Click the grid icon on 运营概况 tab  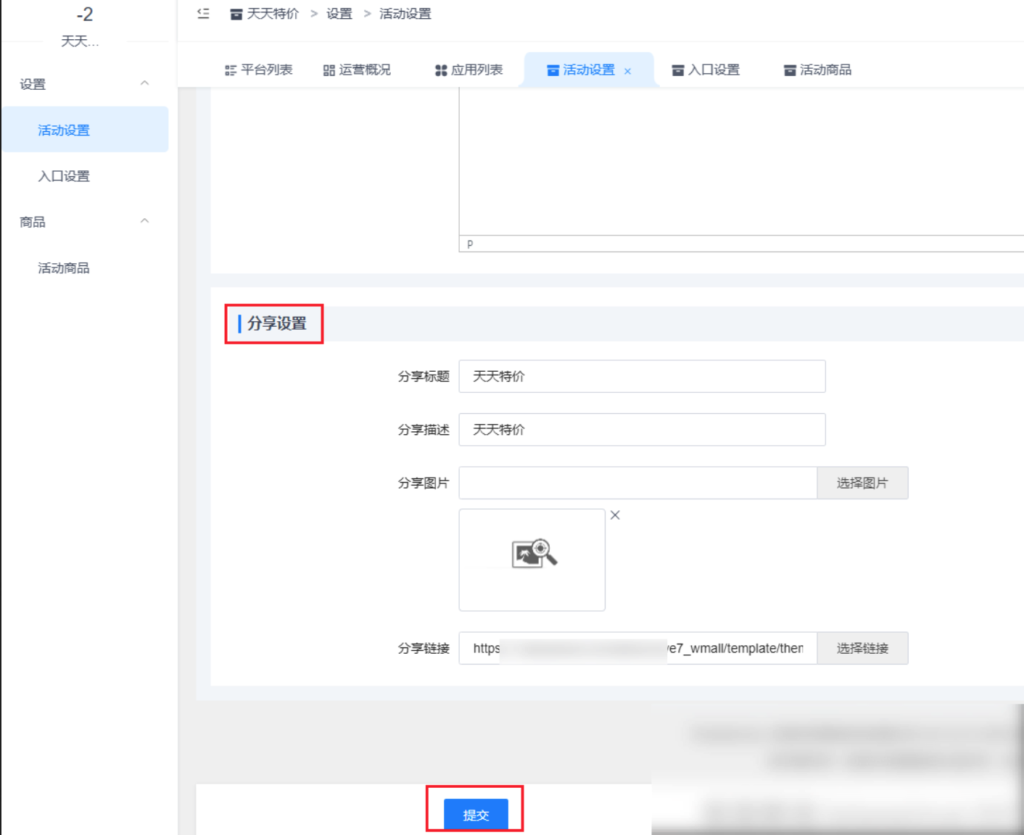pyautogui.click(x=329, y=70)
